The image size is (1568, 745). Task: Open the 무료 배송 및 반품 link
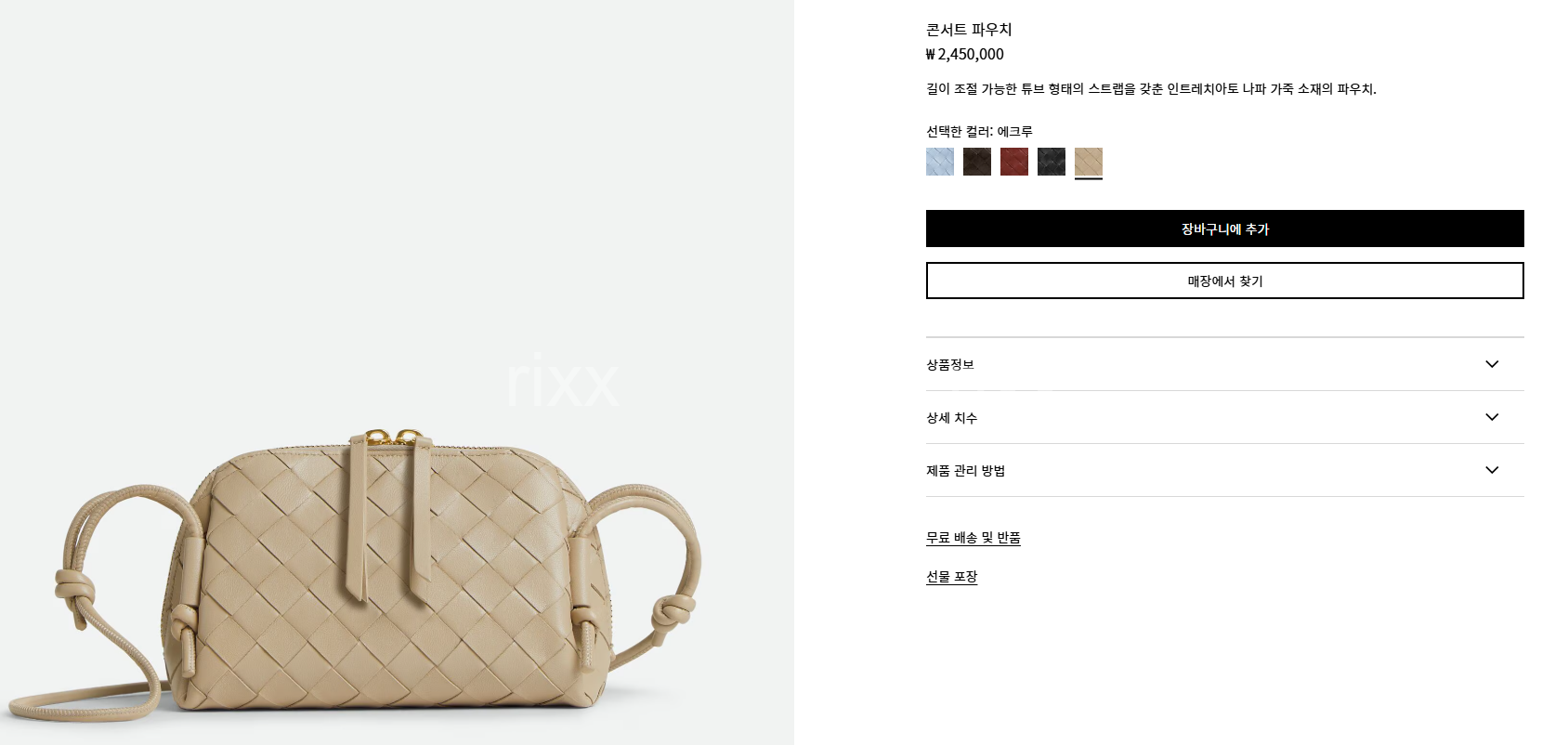pos(973,538)
